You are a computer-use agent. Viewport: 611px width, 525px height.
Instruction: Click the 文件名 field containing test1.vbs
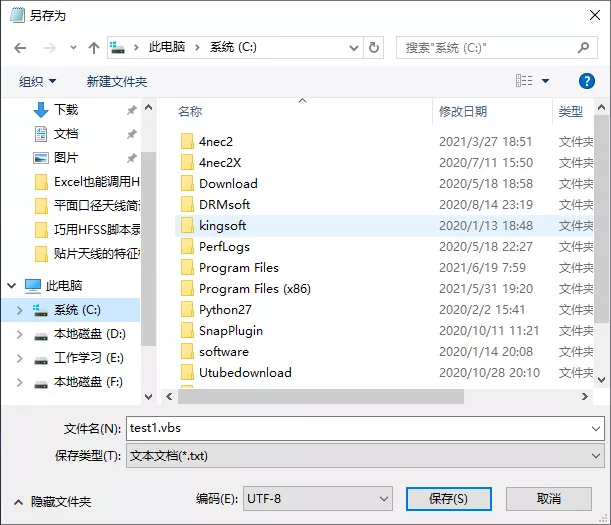point(365,428)
